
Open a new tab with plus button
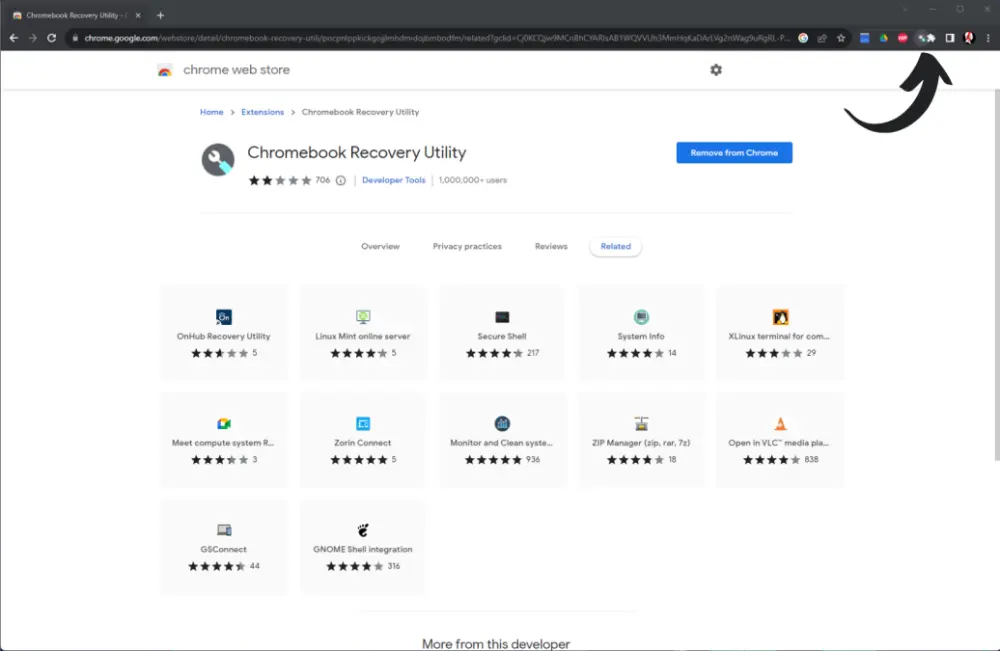click(x=160, y=15)
